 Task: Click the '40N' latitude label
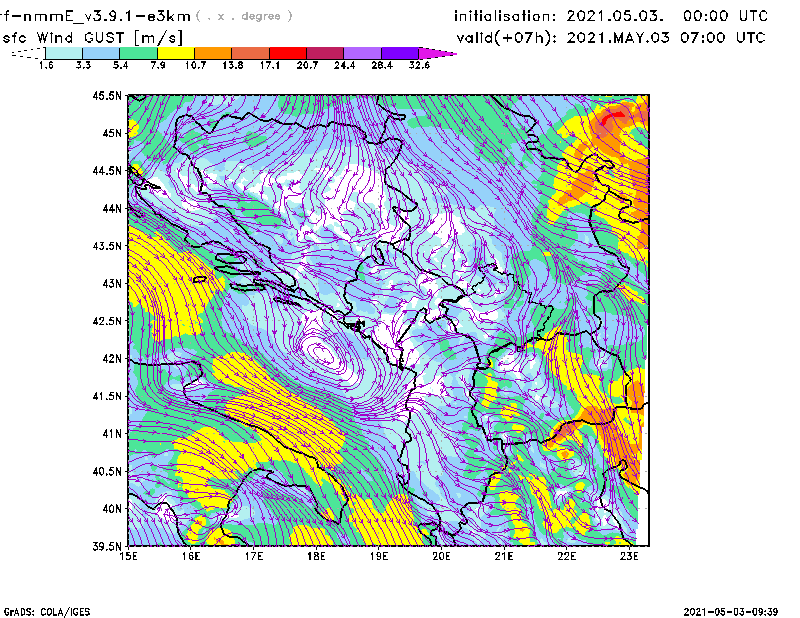[x=112, y=509]
